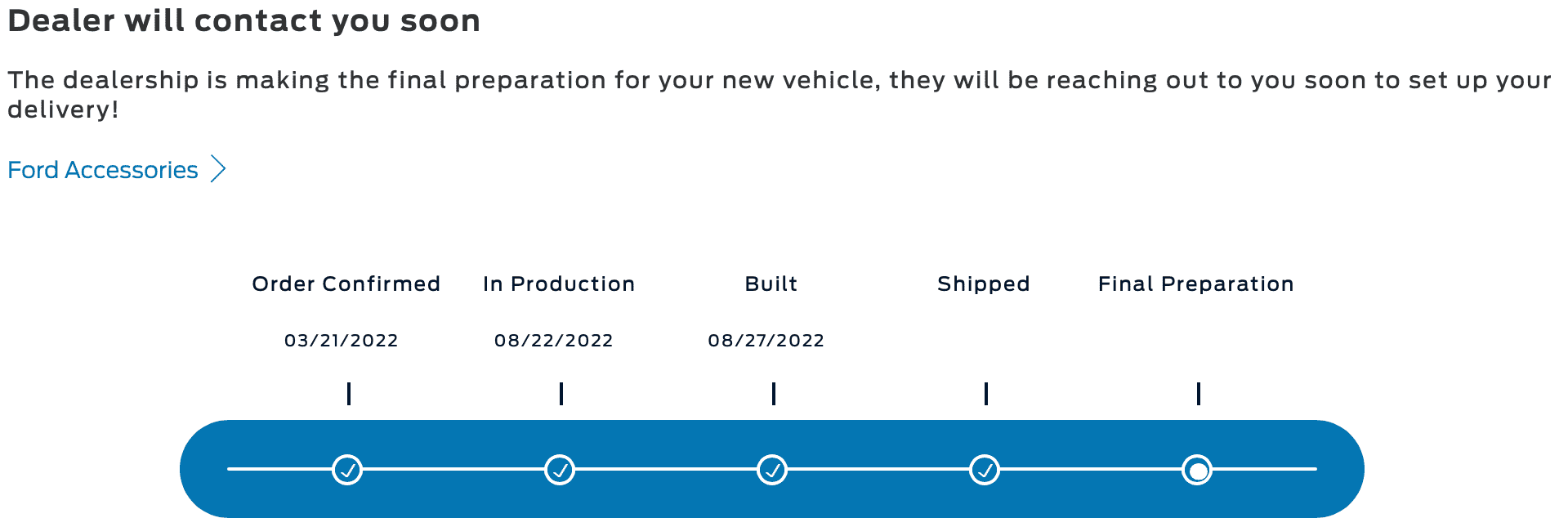Click the tick mark under Order Confirmed

tap(349, 394)
